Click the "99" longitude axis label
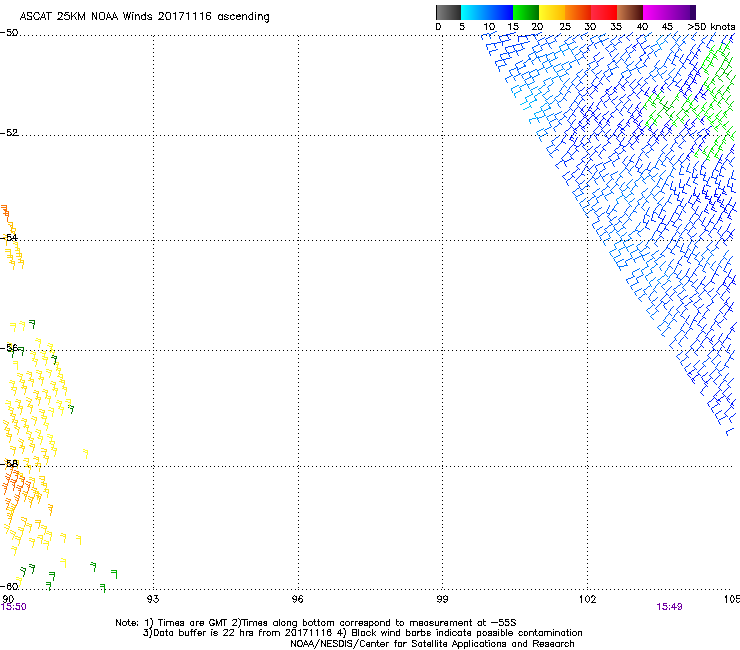The width and height of the screenshot is (740, 650). (442, 599)
